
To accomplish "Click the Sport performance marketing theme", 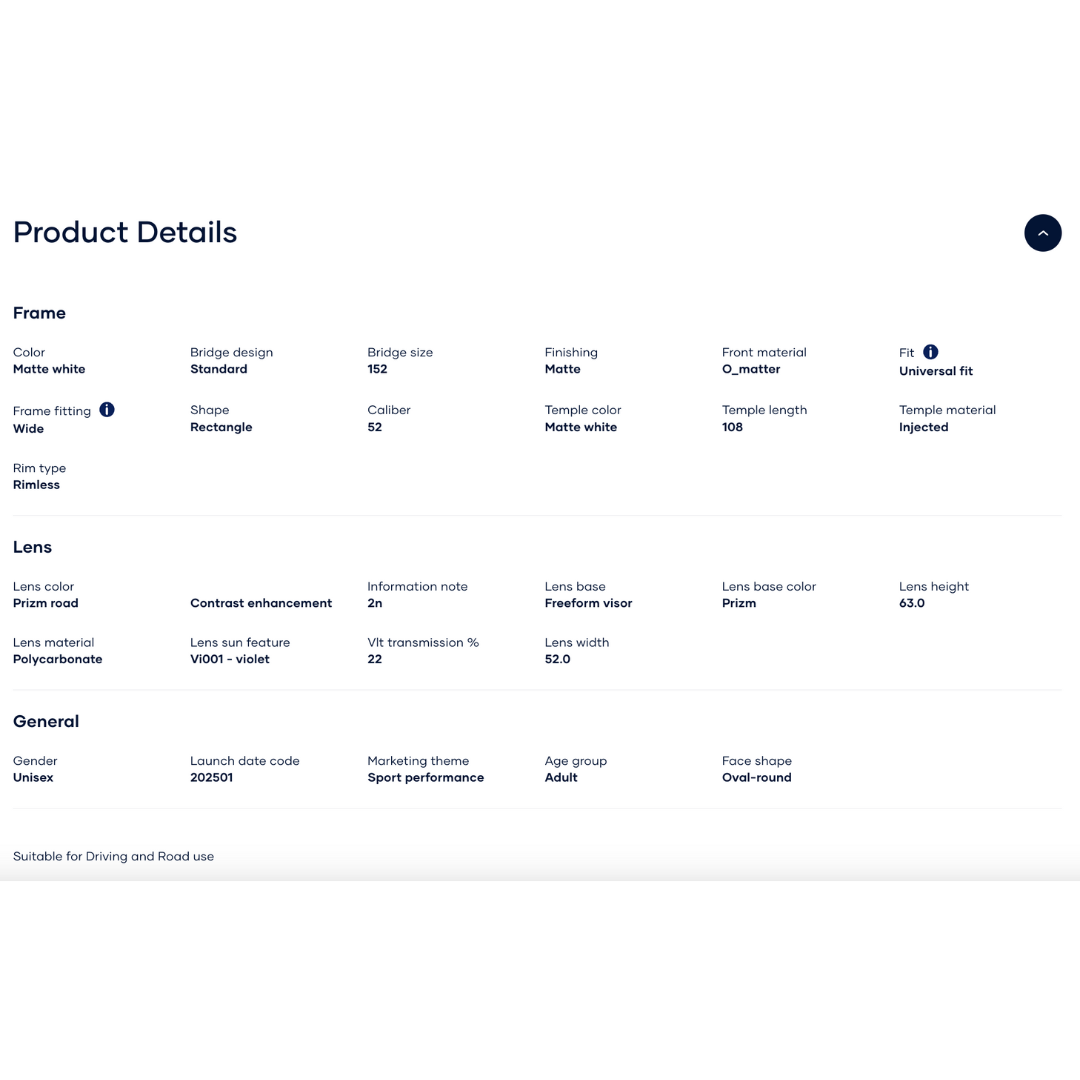I will [425, 777].
